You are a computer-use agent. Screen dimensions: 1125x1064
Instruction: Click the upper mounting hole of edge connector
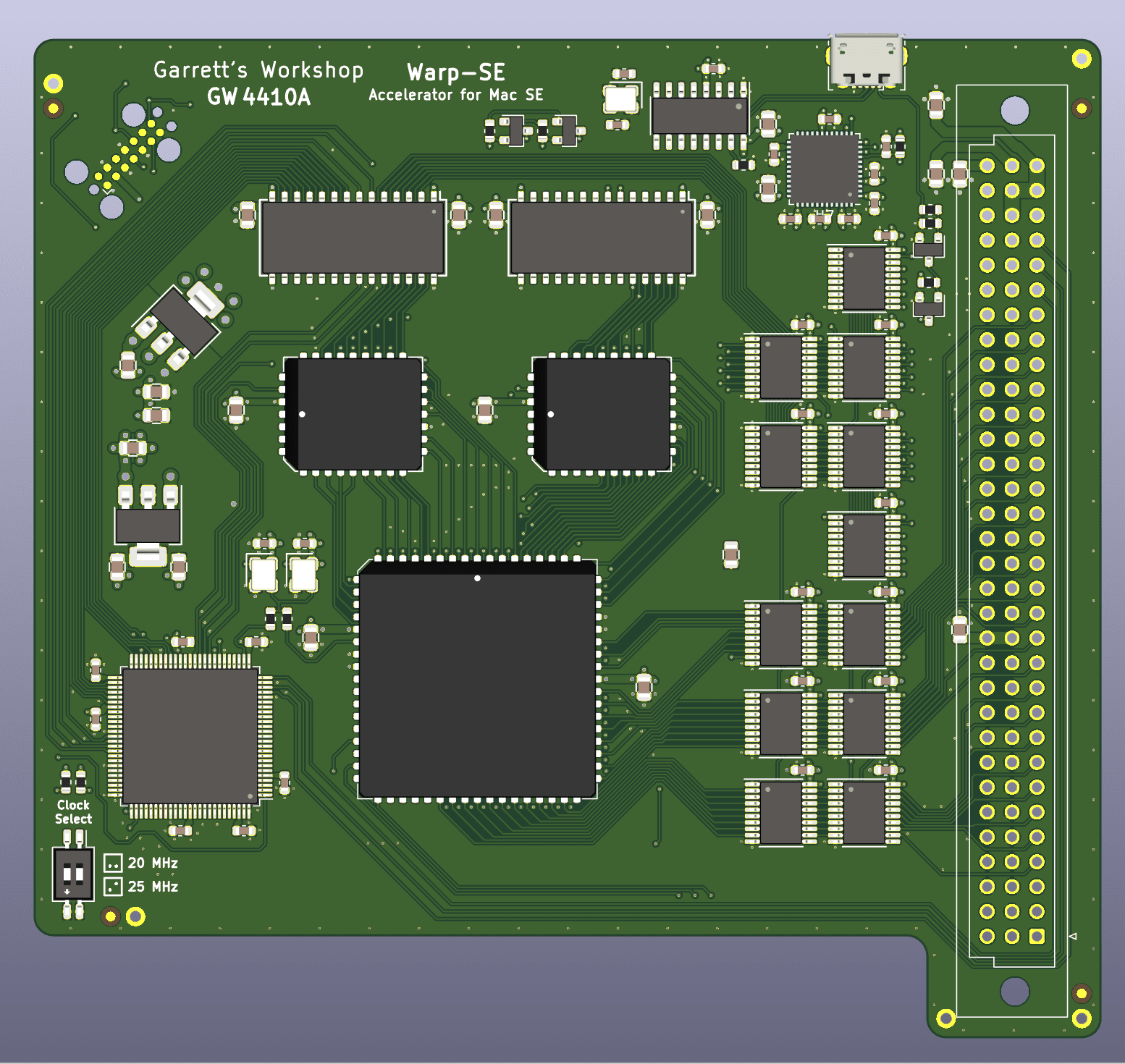1014,111
